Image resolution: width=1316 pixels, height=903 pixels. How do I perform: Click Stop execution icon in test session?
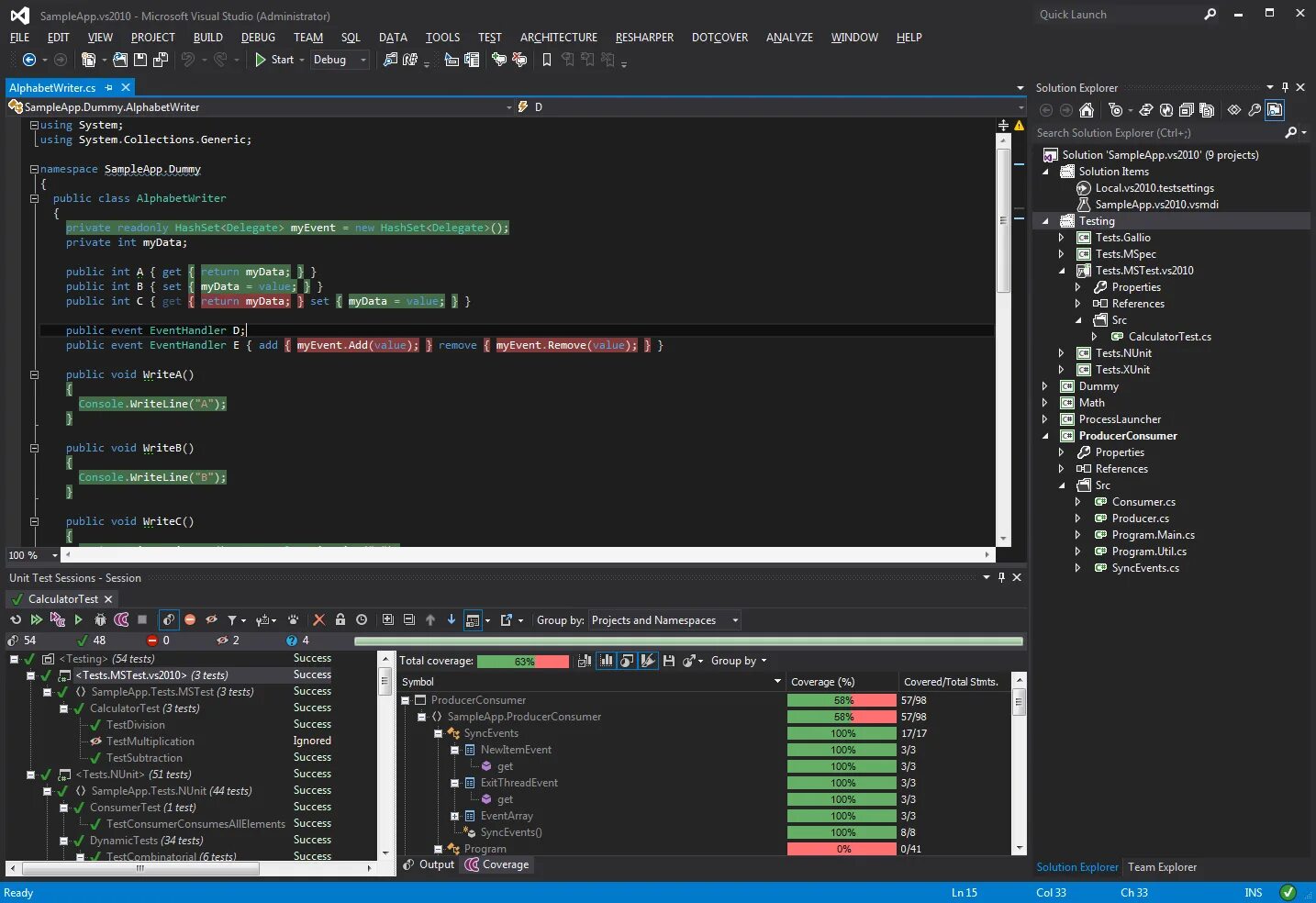coord(142,620)
